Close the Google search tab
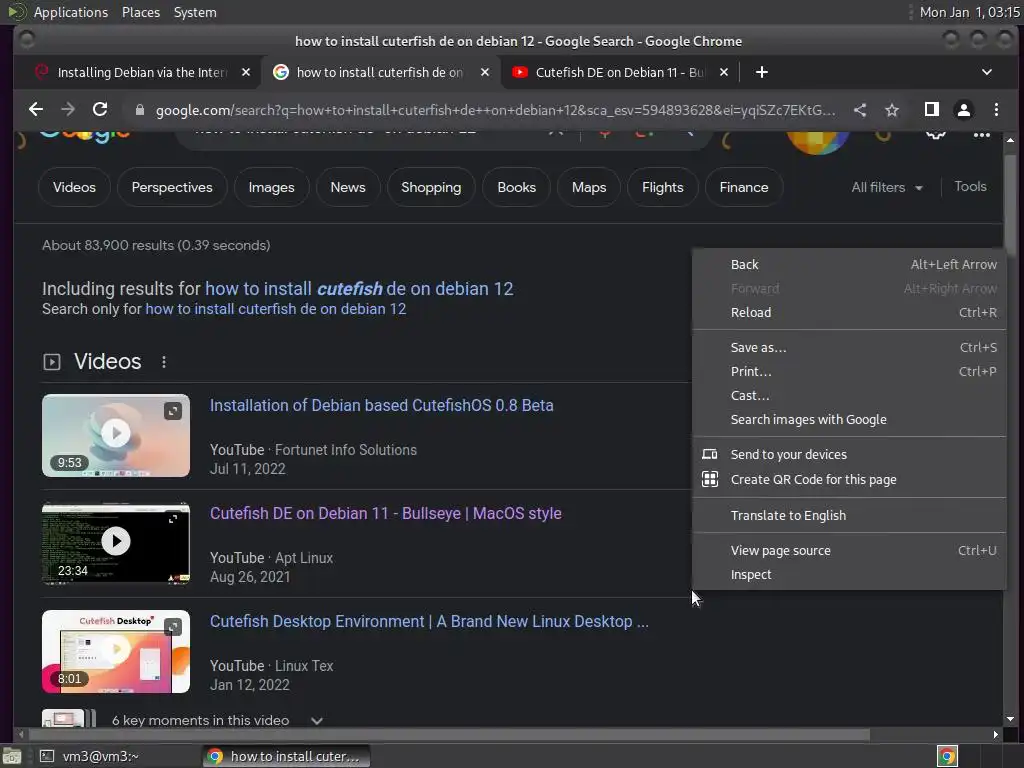 tap(485, 72)
